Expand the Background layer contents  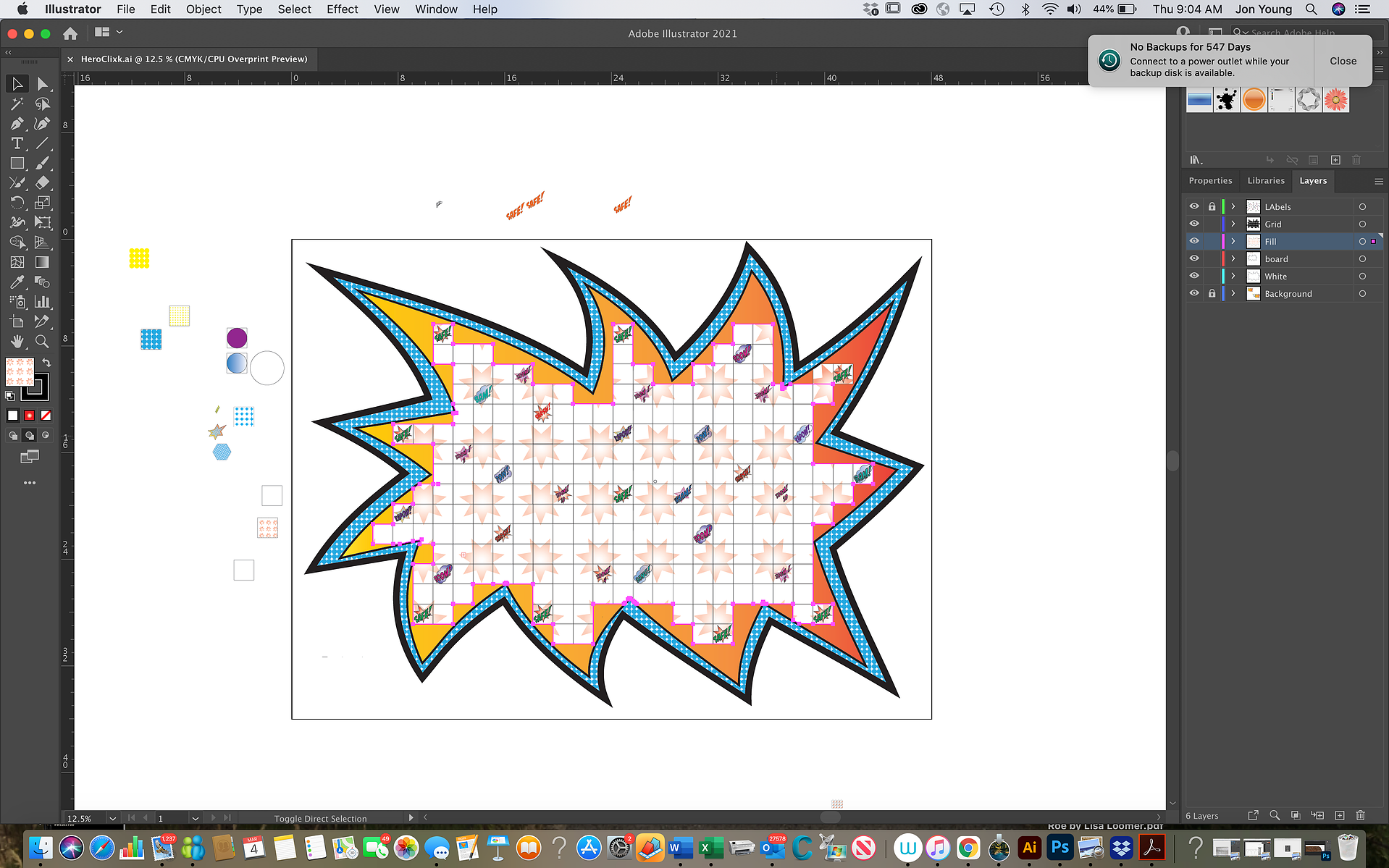pos(1233,293)
